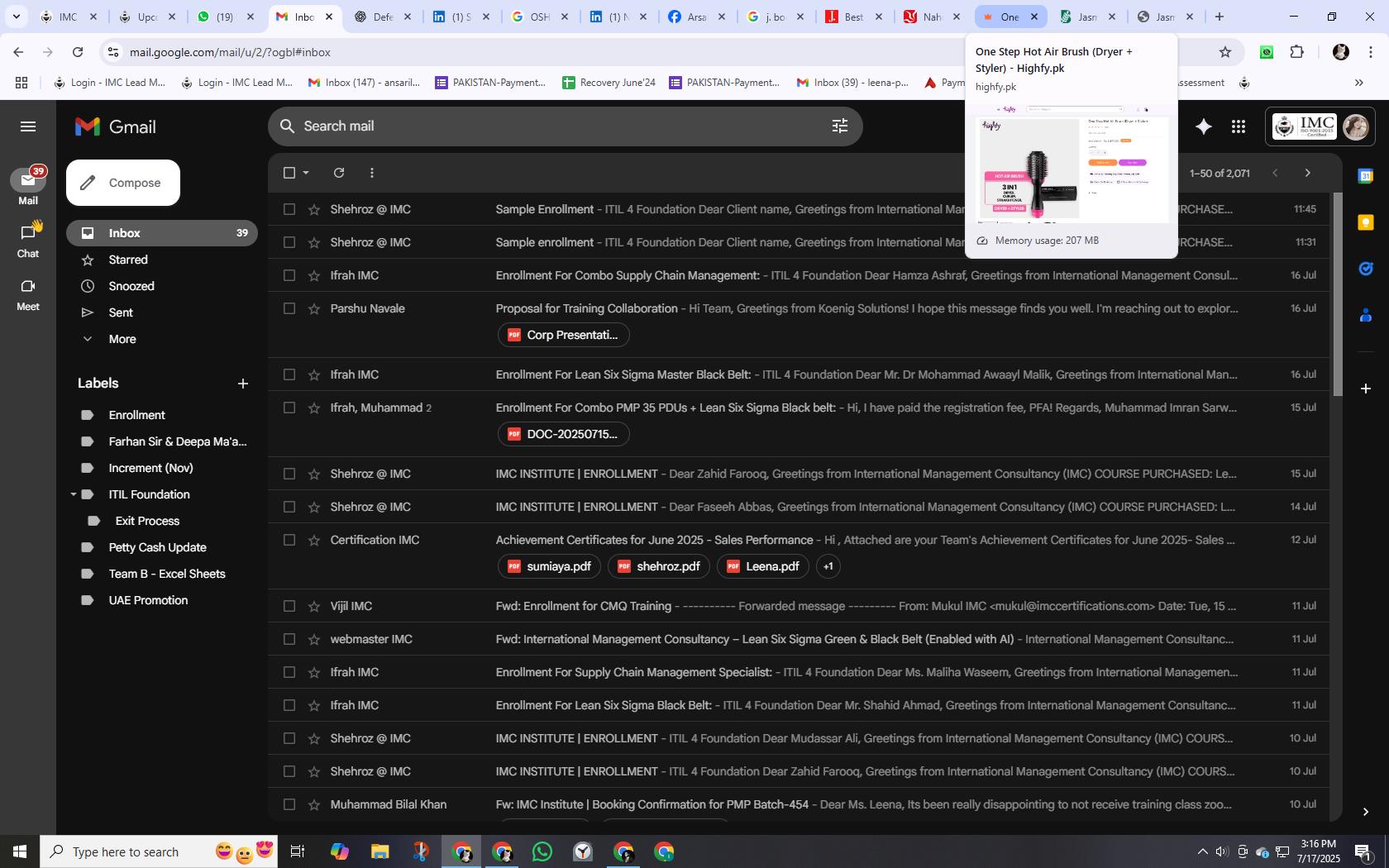
Task: Hide side panel chevron at bottom right
Action: point(1366,812)
